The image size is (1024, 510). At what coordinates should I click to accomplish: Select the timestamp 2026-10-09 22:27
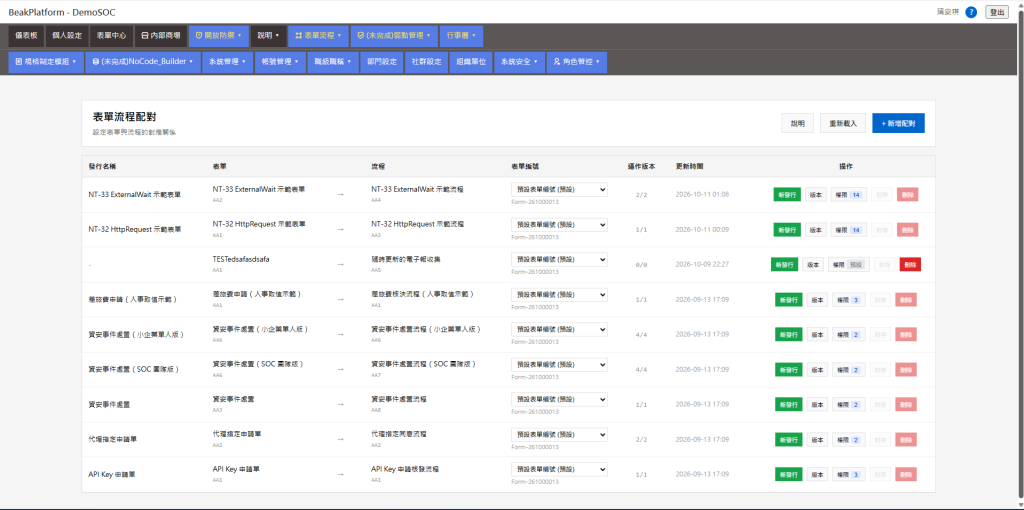pos(702,264)
